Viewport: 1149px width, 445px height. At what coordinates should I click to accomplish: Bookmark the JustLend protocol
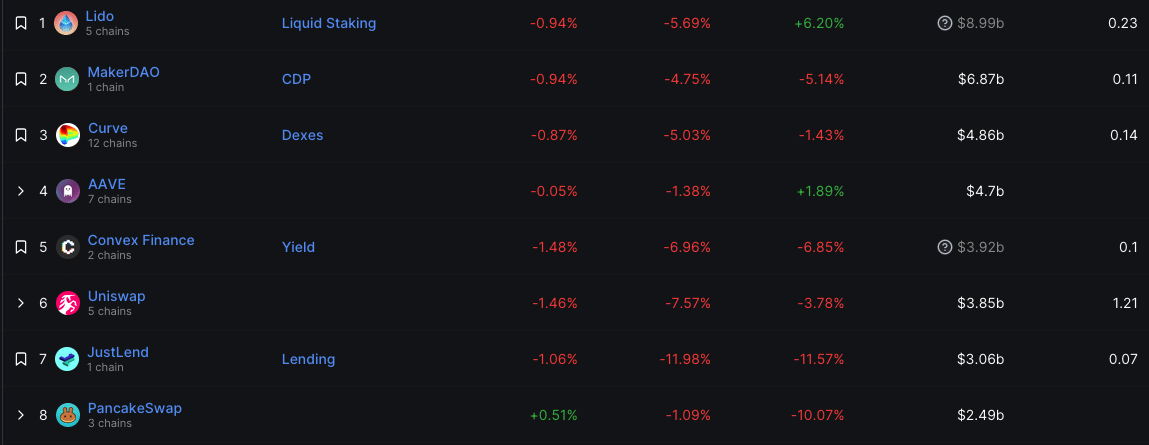click(21, 359)
